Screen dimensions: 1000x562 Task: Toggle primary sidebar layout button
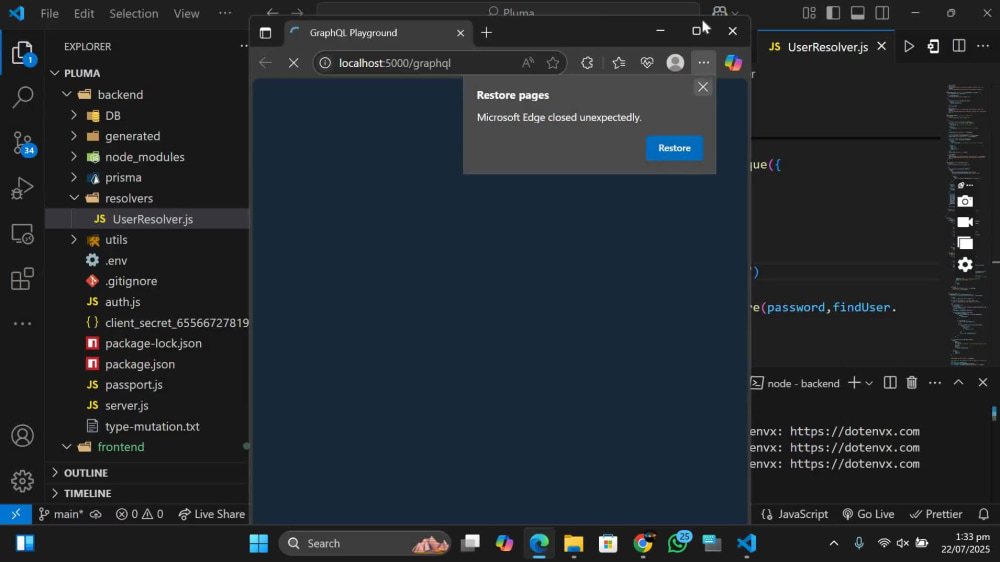pyautogui.click(x=833, y=13)
